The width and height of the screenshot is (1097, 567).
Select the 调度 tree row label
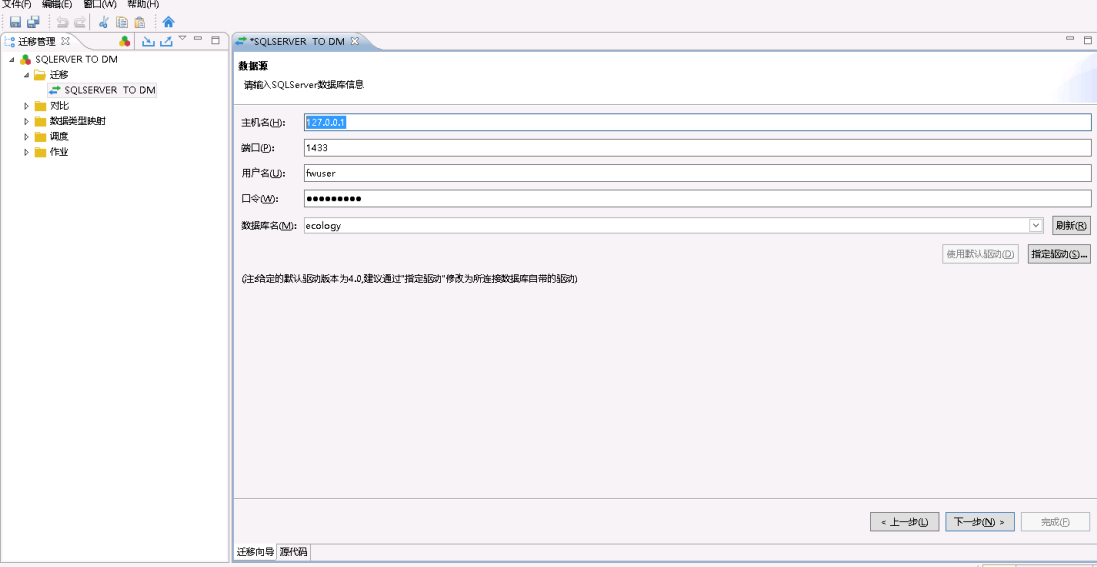(x=59, y=136)
